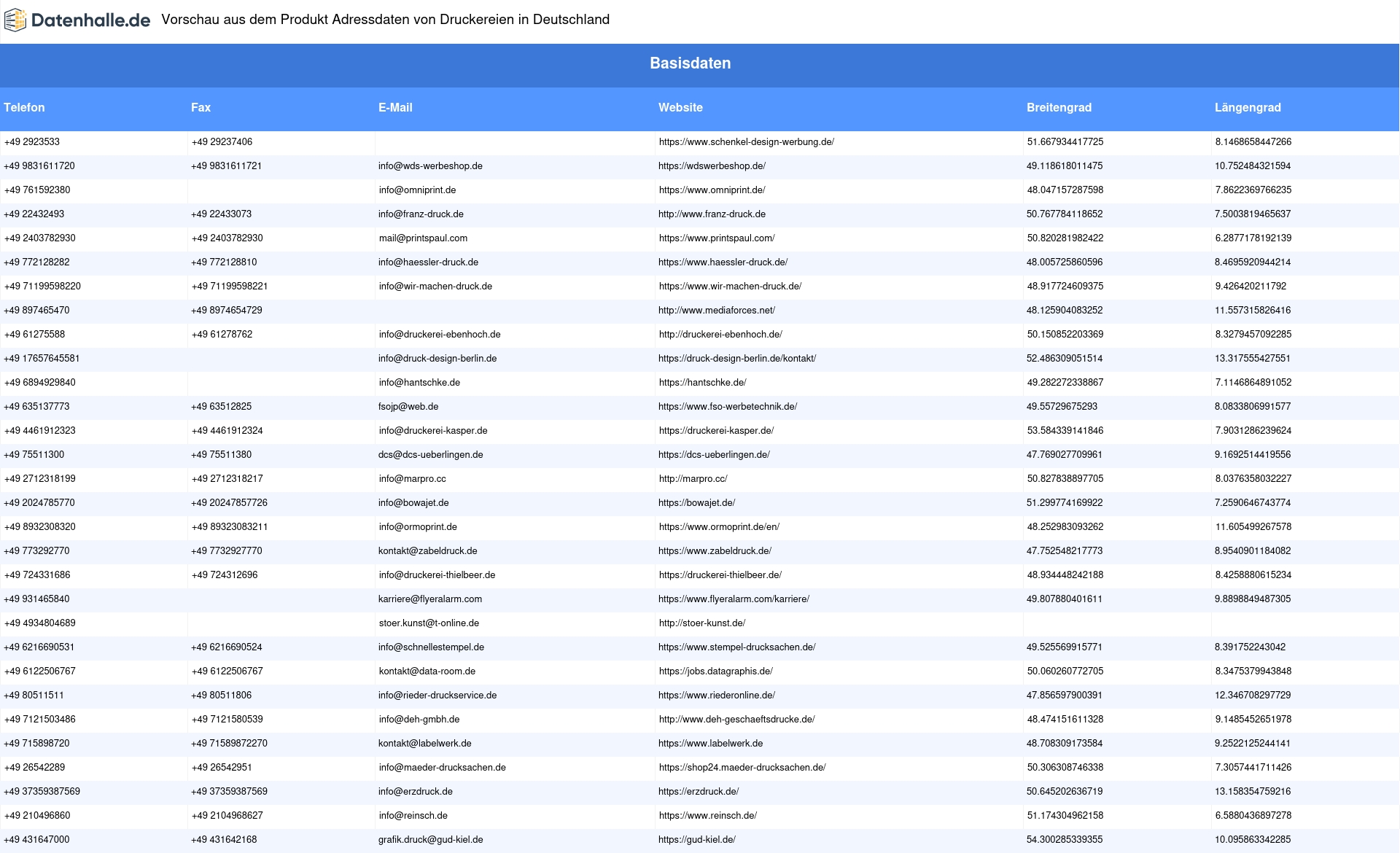Select latitude value 51.667934417725

coord(1065,142)
